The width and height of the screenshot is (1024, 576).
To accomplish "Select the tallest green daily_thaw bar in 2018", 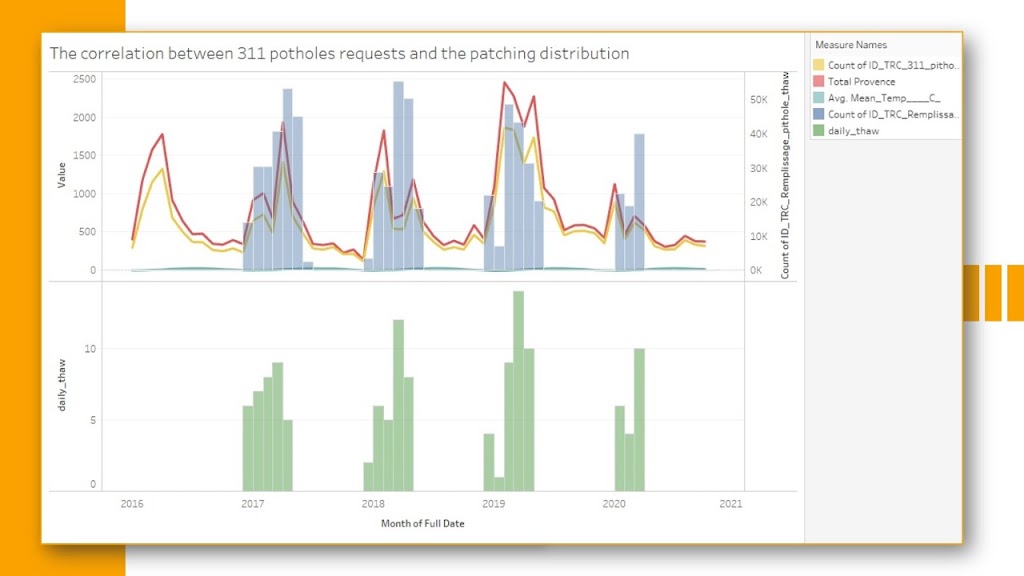I will pos(398,405).
